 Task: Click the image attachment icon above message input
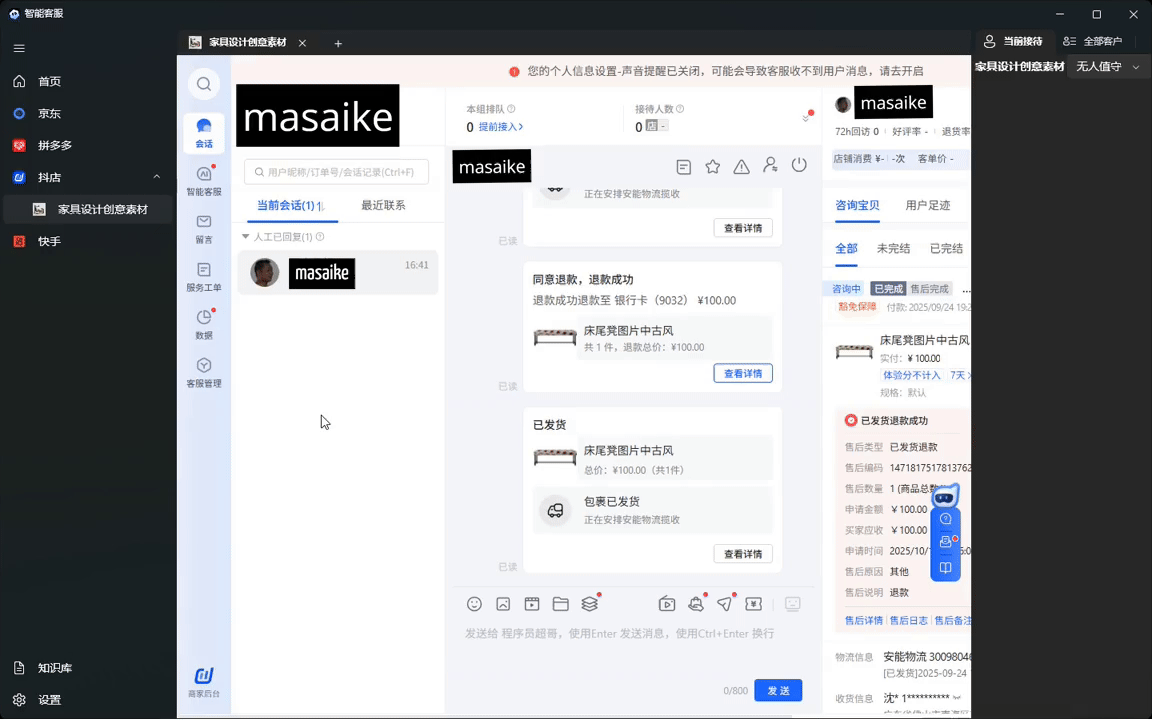pyautogui.click(x=502, y=604)
